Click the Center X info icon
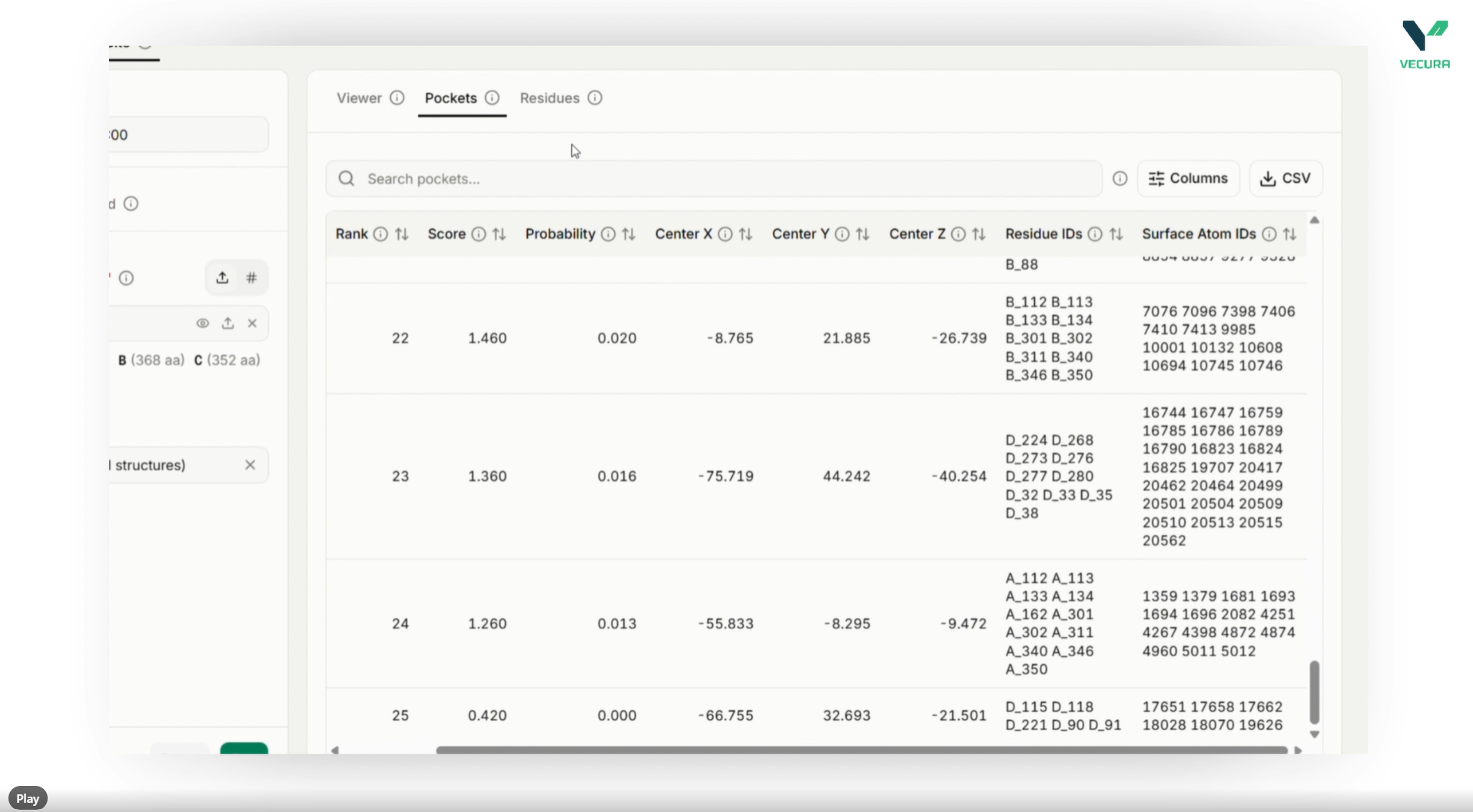The image size is (1473, 812). (x=725, y=234)
